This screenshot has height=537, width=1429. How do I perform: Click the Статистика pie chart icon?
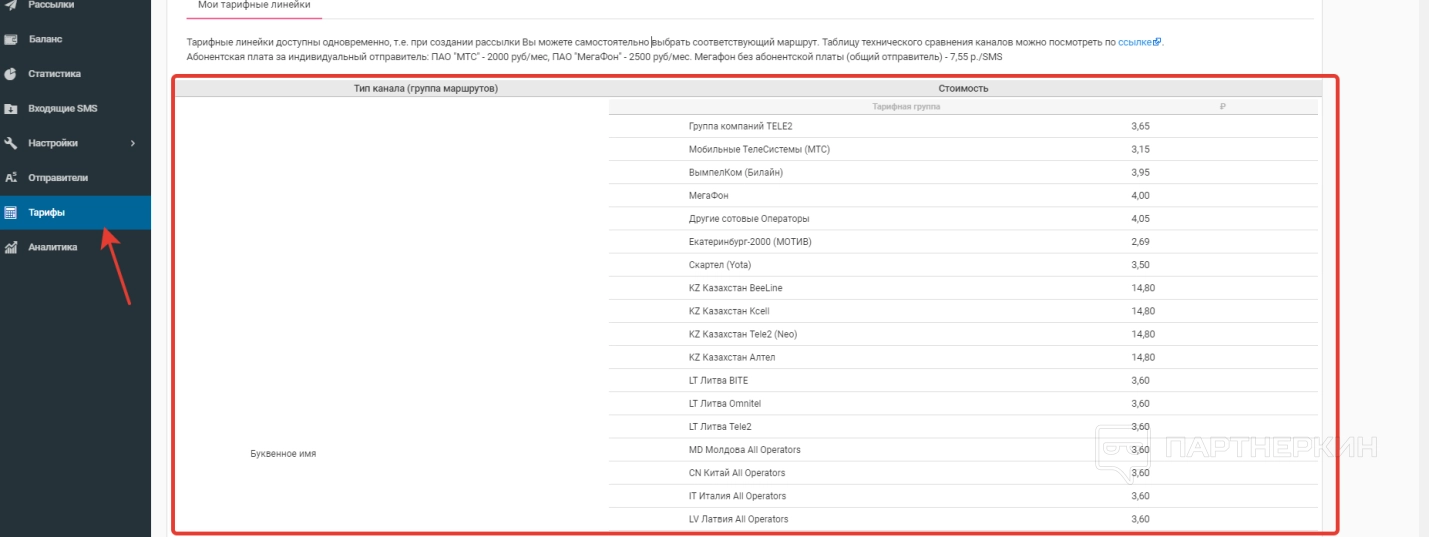[x=11, y=74]
